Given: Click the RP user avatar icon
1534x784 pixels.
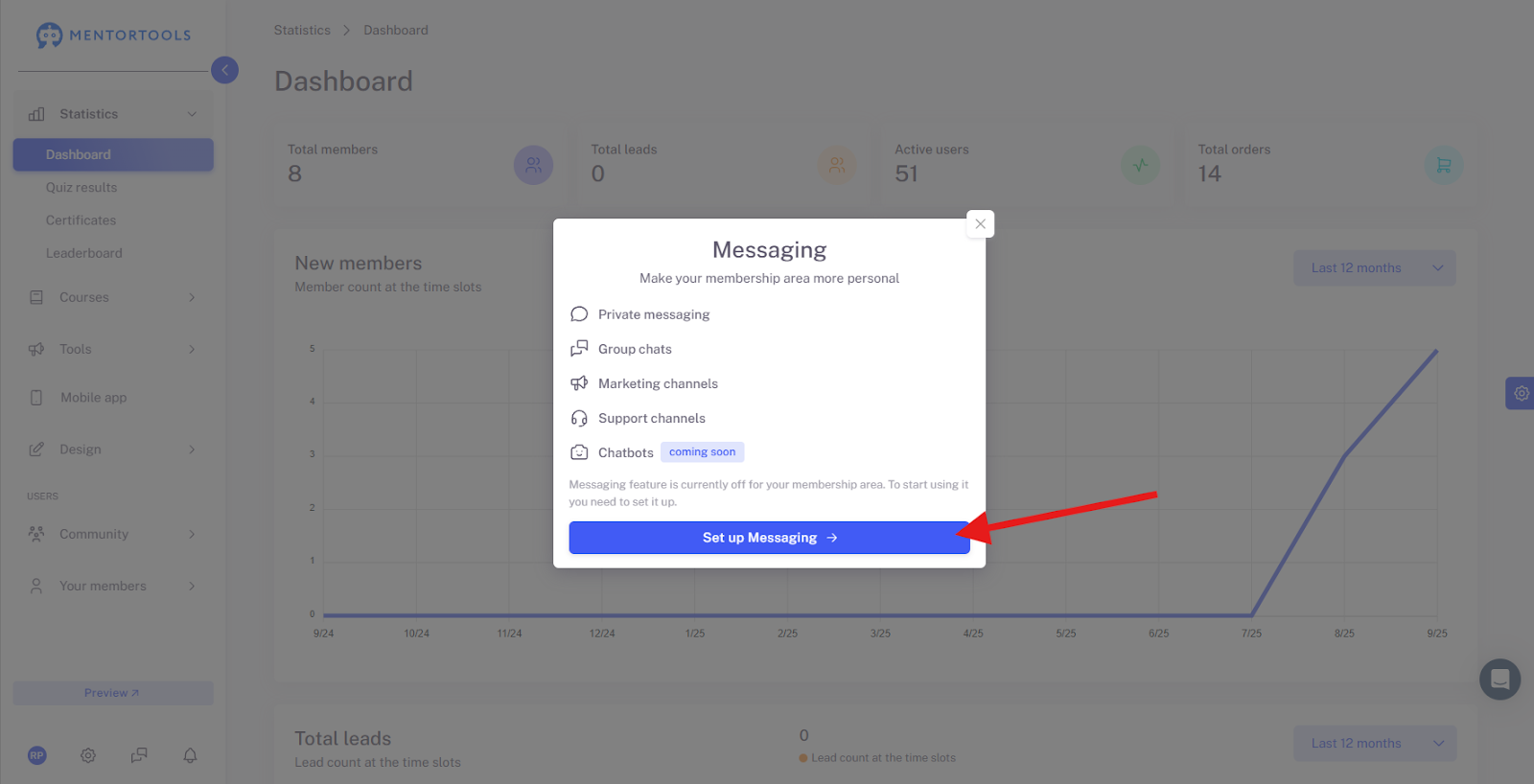Looking at the screenshot, I should pyautogui.click(x=37, y=755).
